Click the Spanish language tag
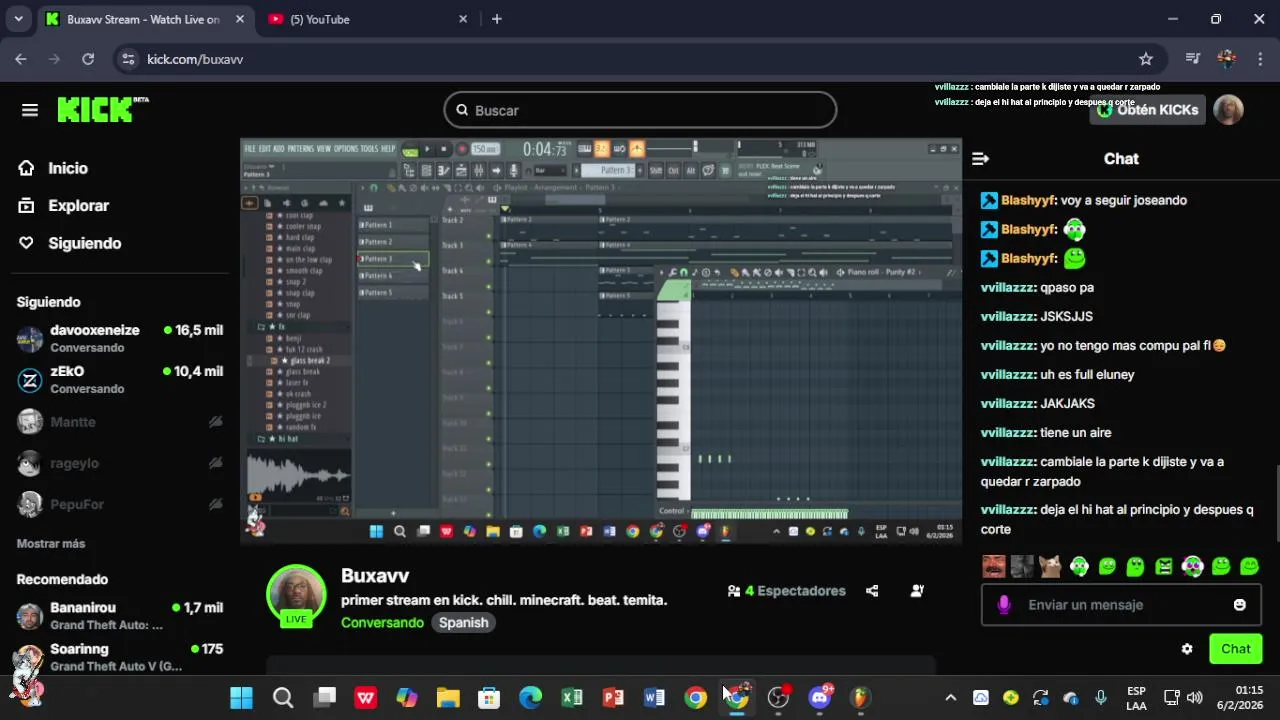Image resolution: width=1280 pixels, height=720 pixels. click(x=463, y=622)
